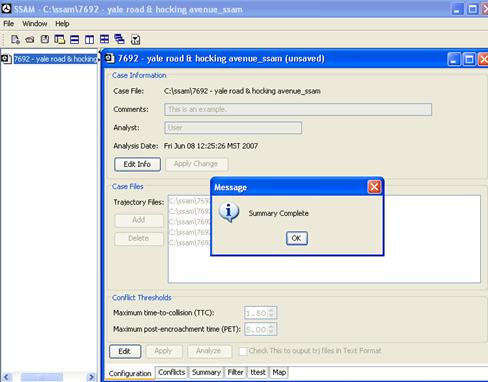This screenshot has height=382, width=488.
Task: Click left arrow of tree panel scrollbar
Action: [x=7, y=377]
